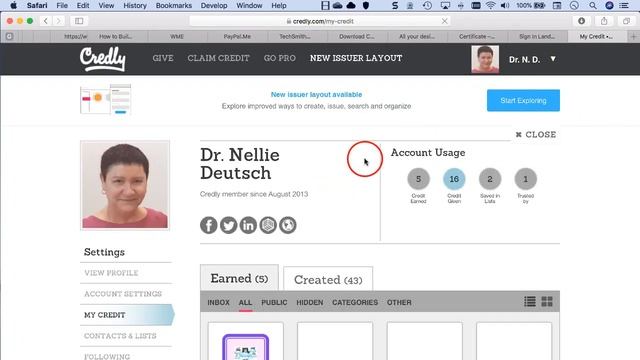Click Wi-Fi status icon in menu bar
This screenshot has width=640, height=360.
490,5
